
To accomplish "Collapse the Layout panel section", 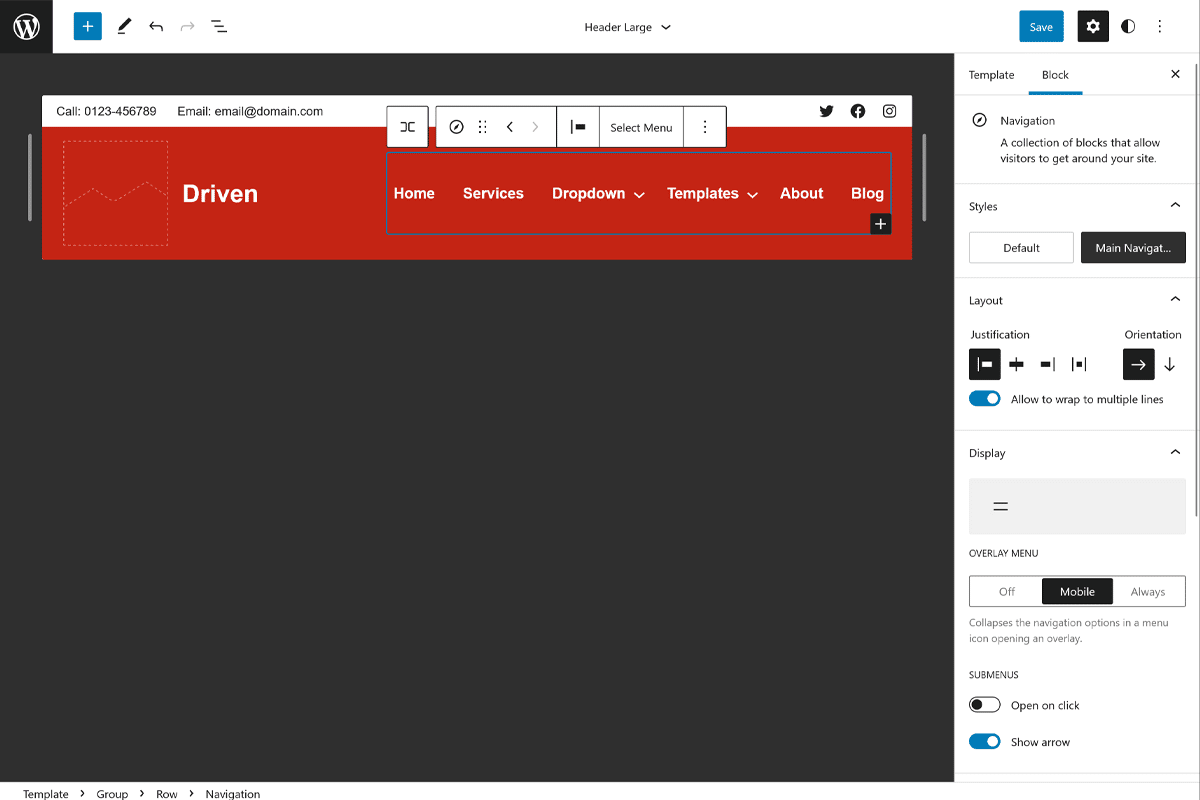I will [1175, 300].
